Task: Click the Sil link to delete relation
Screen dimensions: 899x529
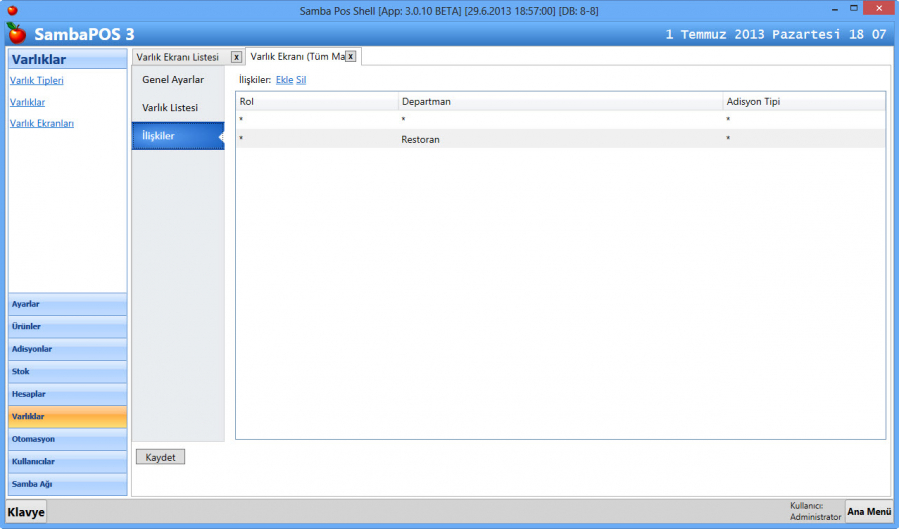Action: pyautogui.click(x=301, y=80)
